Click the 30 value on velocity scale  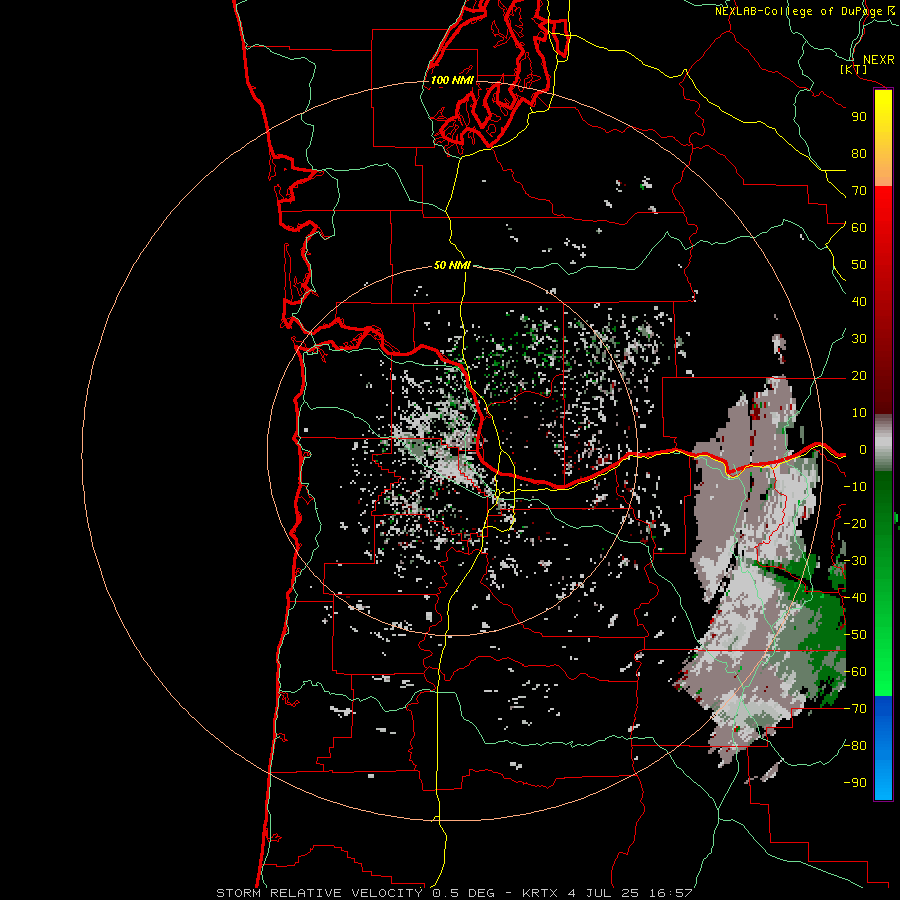[x=859, y=339]
